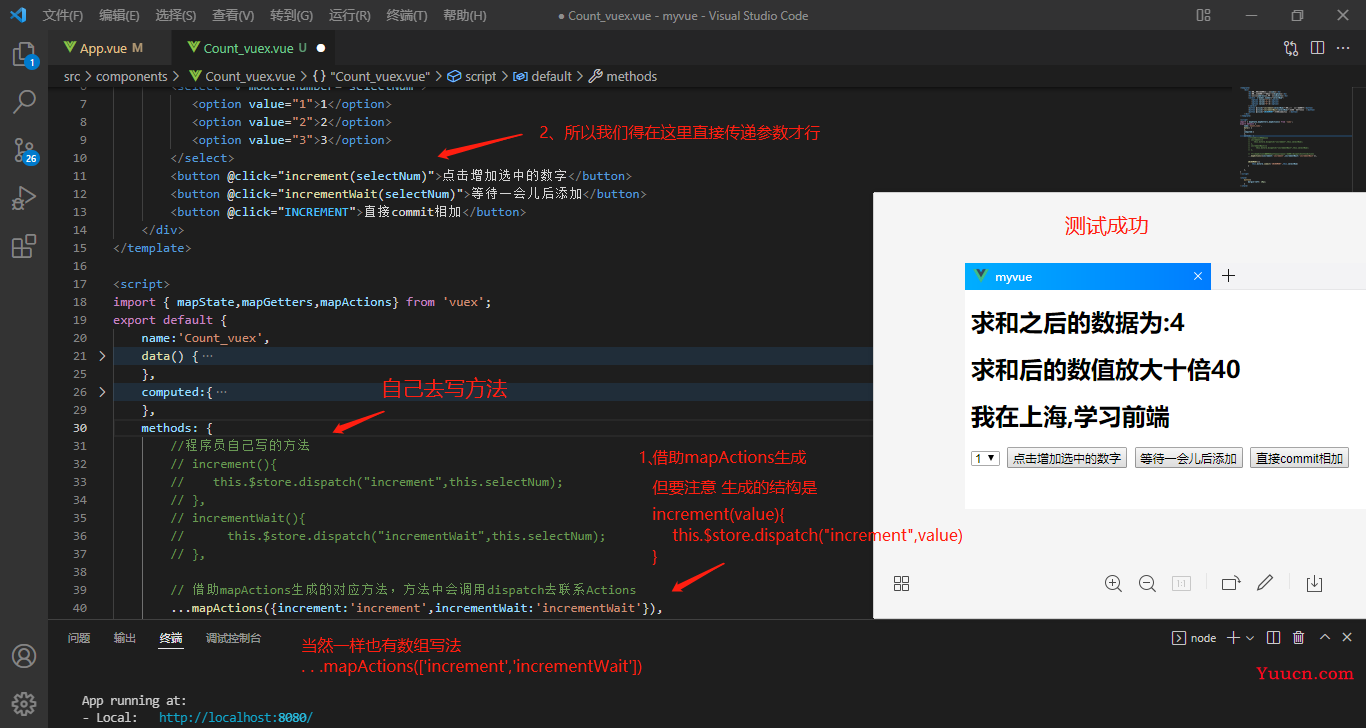This screenshot has height=728, width=1366.
Task: Open the 查看(V) menu
Action: (x=233, y=15)
